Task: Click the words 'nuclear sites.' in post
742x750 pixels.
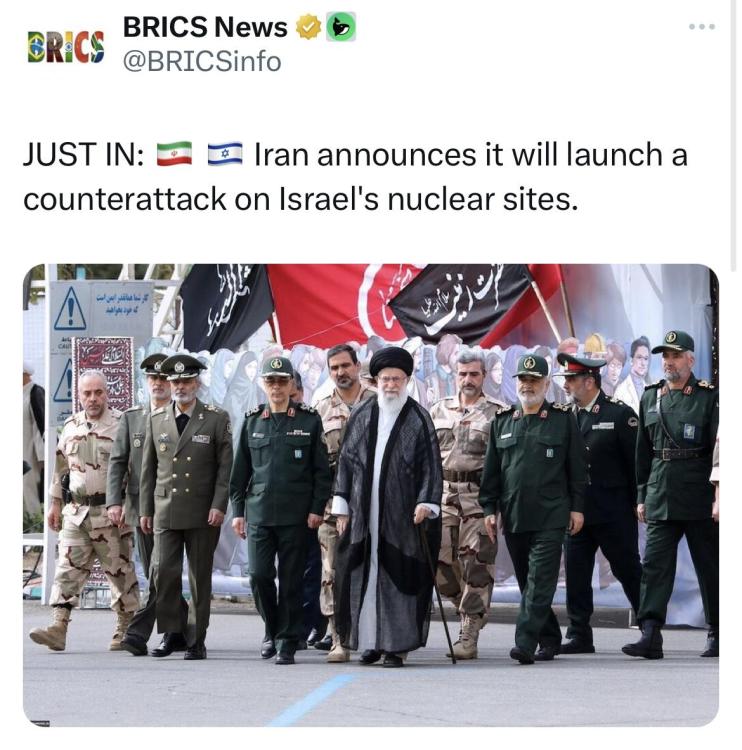Action: click(483, 199)
